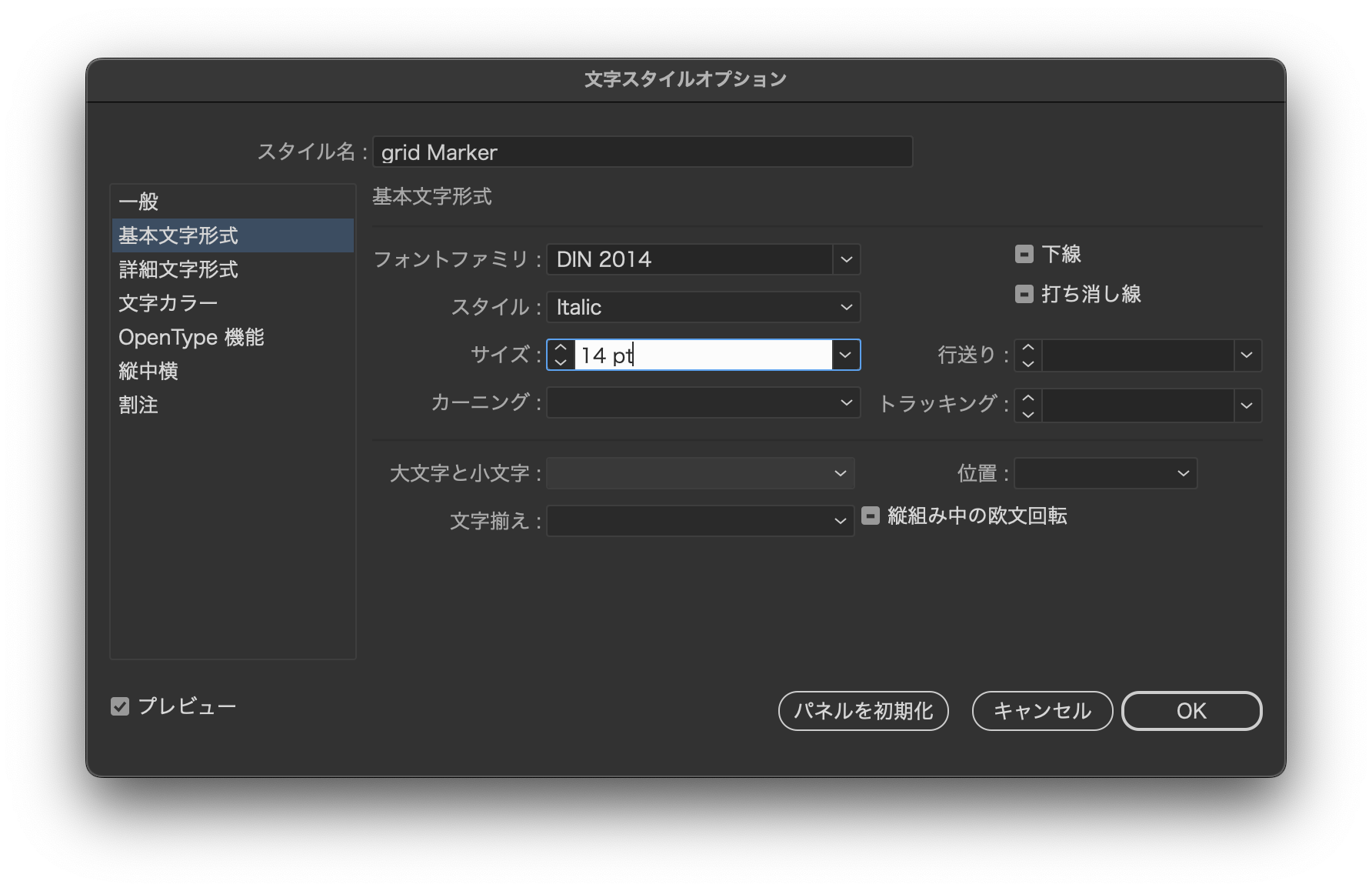
Task: Open the トラッキング dropdown
Action: (1247, 405)
